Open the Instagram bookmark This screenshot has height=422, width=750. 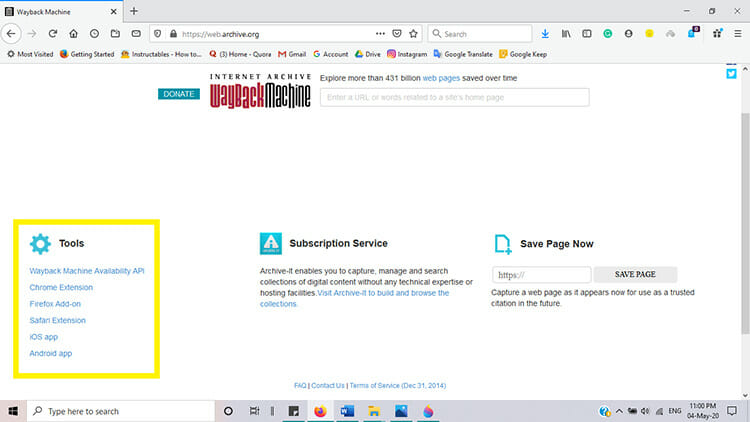click(x=407, y=55)
